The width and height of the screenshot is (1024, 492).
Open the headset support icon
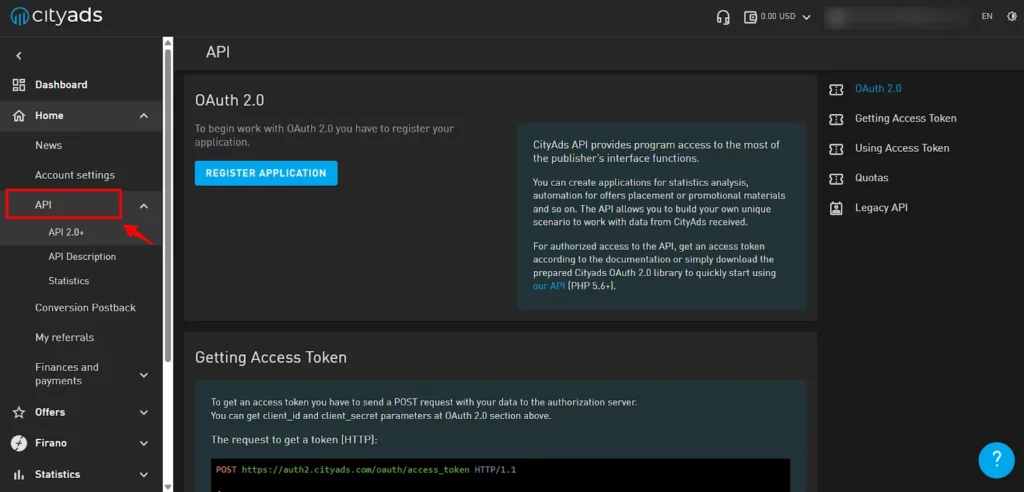pyautogui.click(x=723, y=17)
